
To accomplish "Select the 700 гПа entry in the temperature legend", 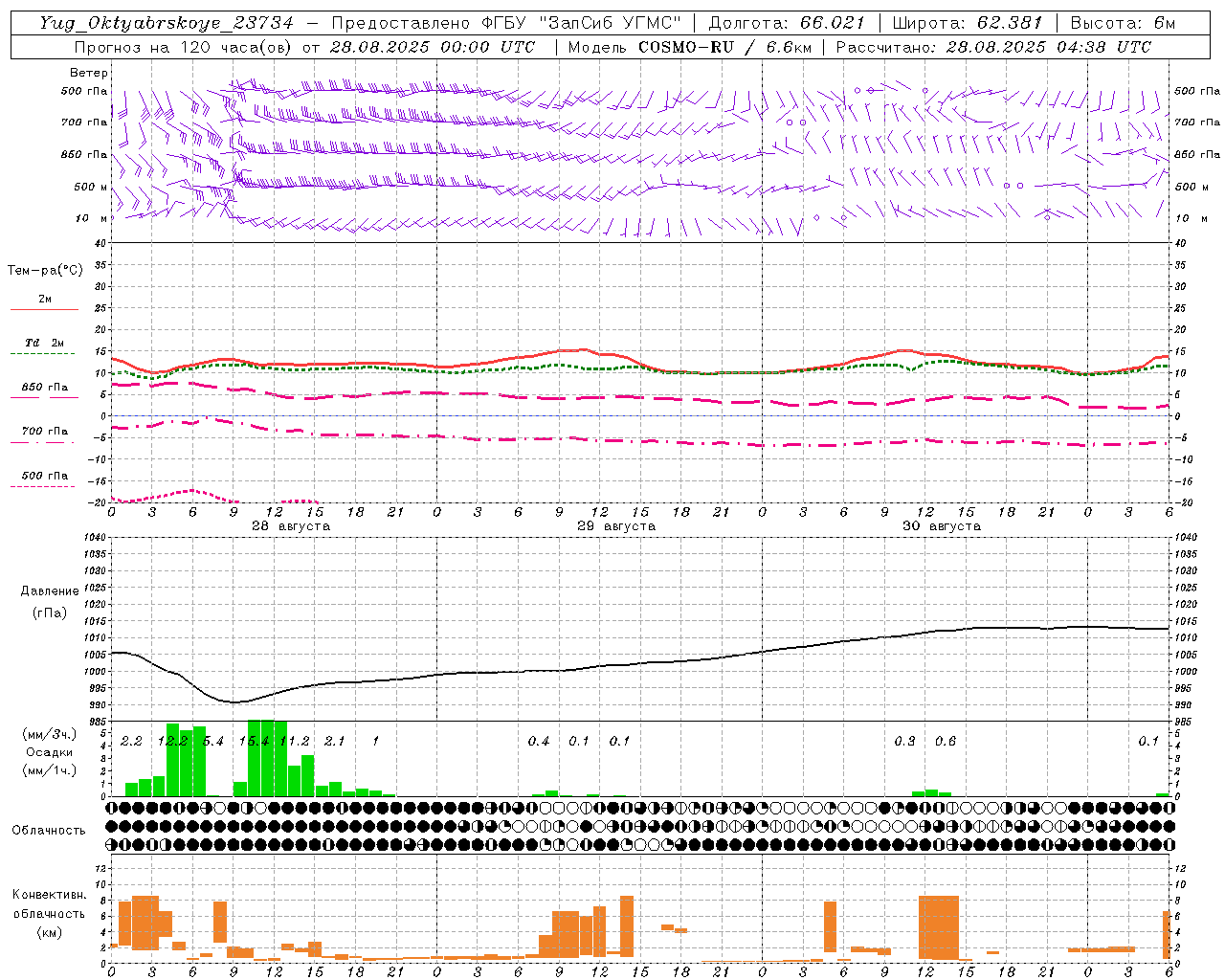I will (45, 431).
